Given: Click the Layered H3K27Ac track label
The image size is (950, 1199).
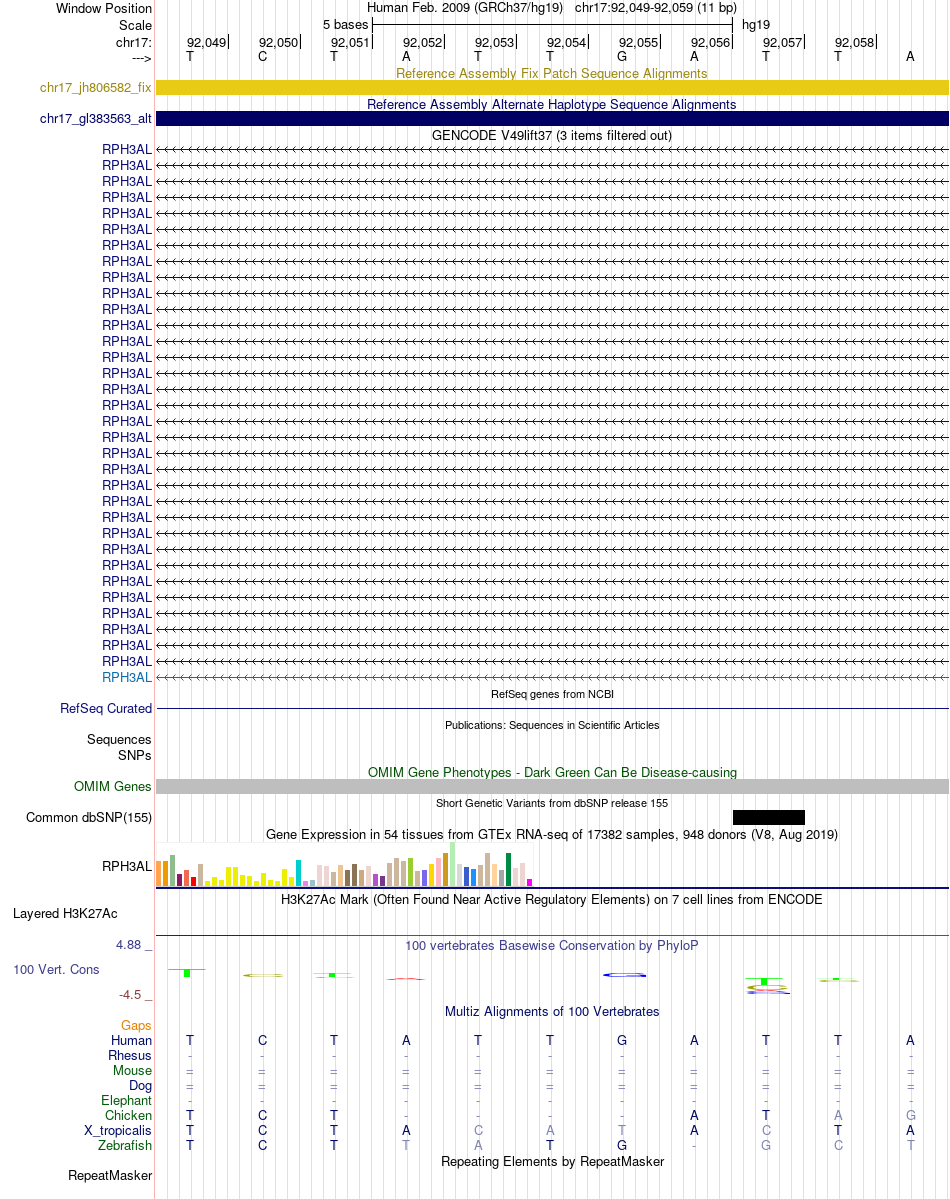Looking at the screenshot, I should coord(65,914).
